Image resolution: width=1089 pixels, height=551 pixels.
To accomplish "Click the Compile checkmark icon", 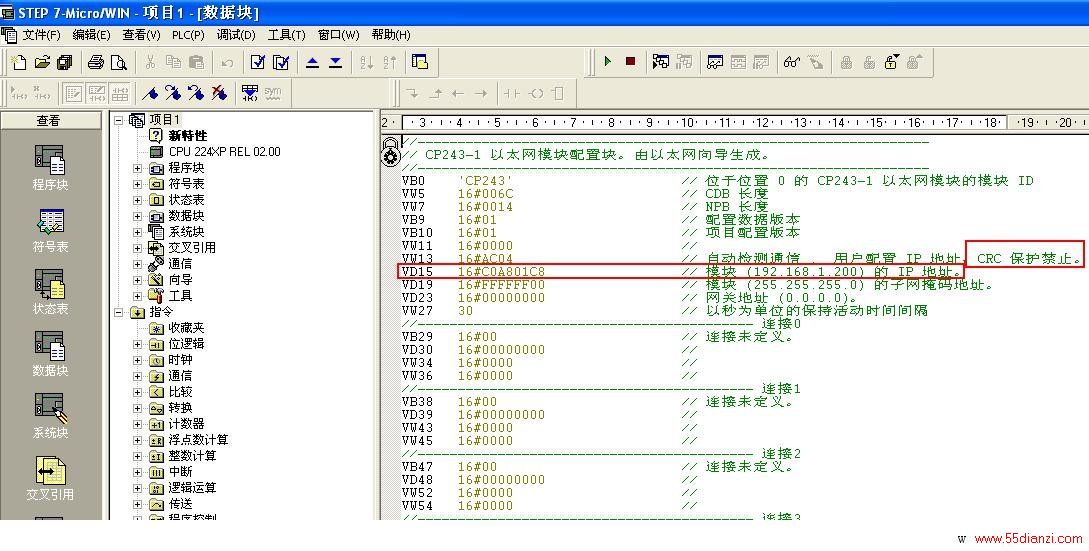I will click(x=258, y=63).
